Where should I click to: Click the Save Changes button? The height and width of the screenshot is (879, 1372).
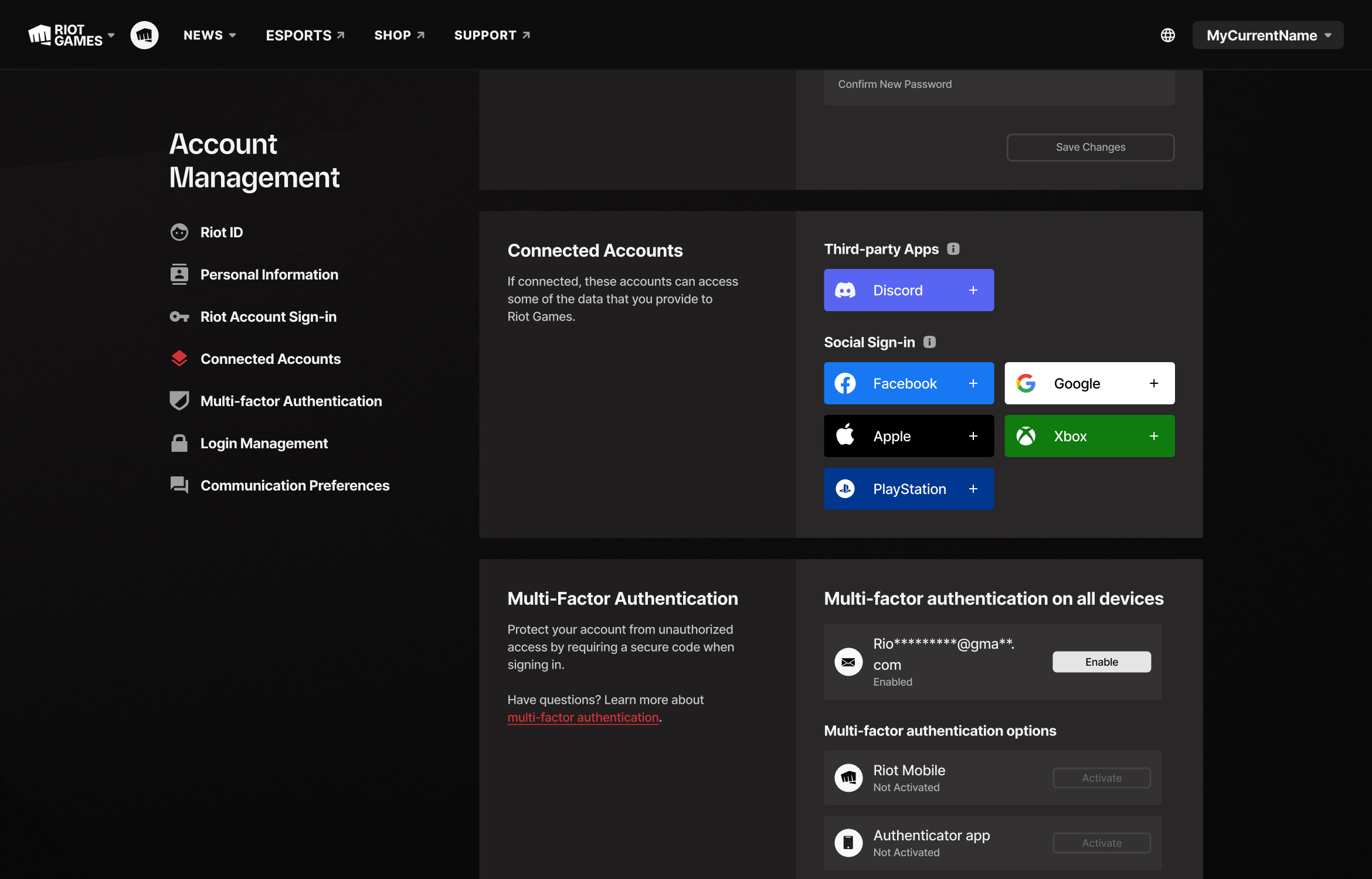tap(1091, 147)
